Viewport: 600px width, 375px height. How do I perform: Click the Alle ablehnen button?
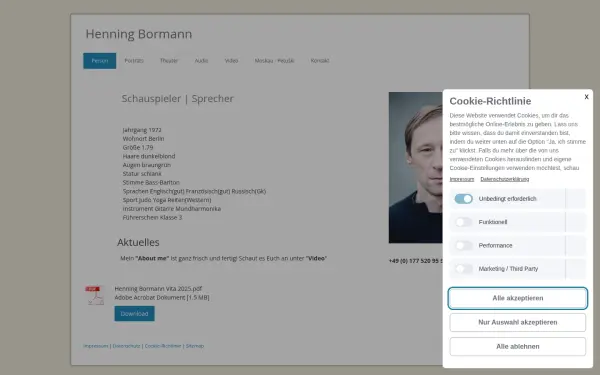(x=518, y=346)
